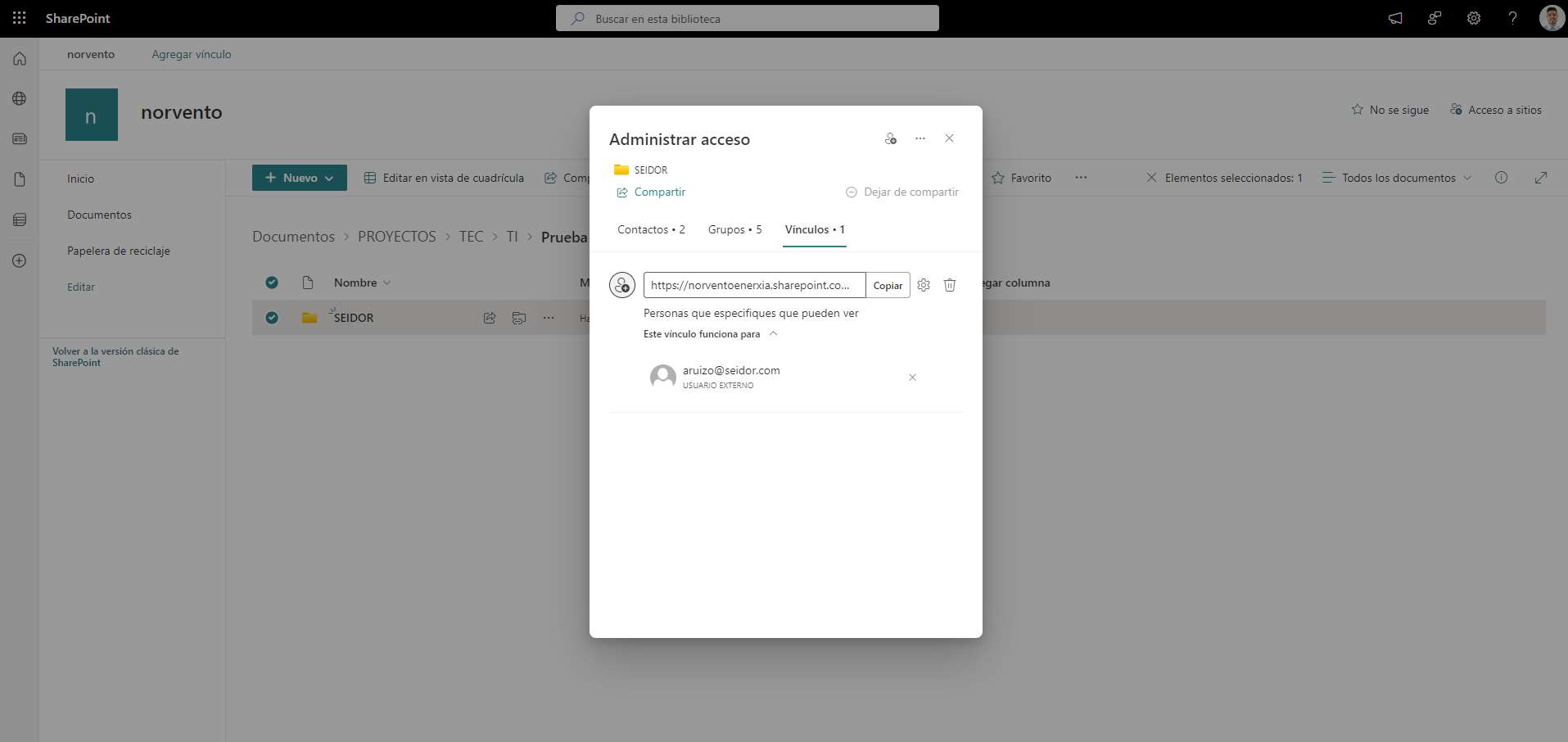Screen dimensions: 1568x742
Task: Click the norvento top navigation link
Action: pyautogui.click(x=91, y=54)
